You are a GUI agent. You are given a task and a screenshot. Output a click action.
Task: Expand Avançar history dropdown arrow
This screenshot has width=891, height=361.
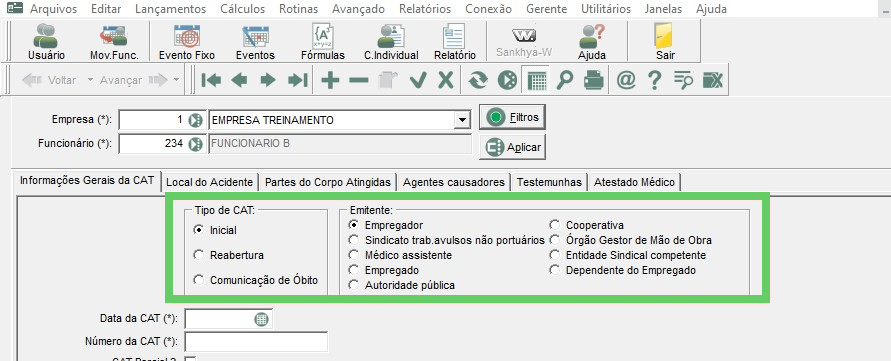(x=176, y=80)
